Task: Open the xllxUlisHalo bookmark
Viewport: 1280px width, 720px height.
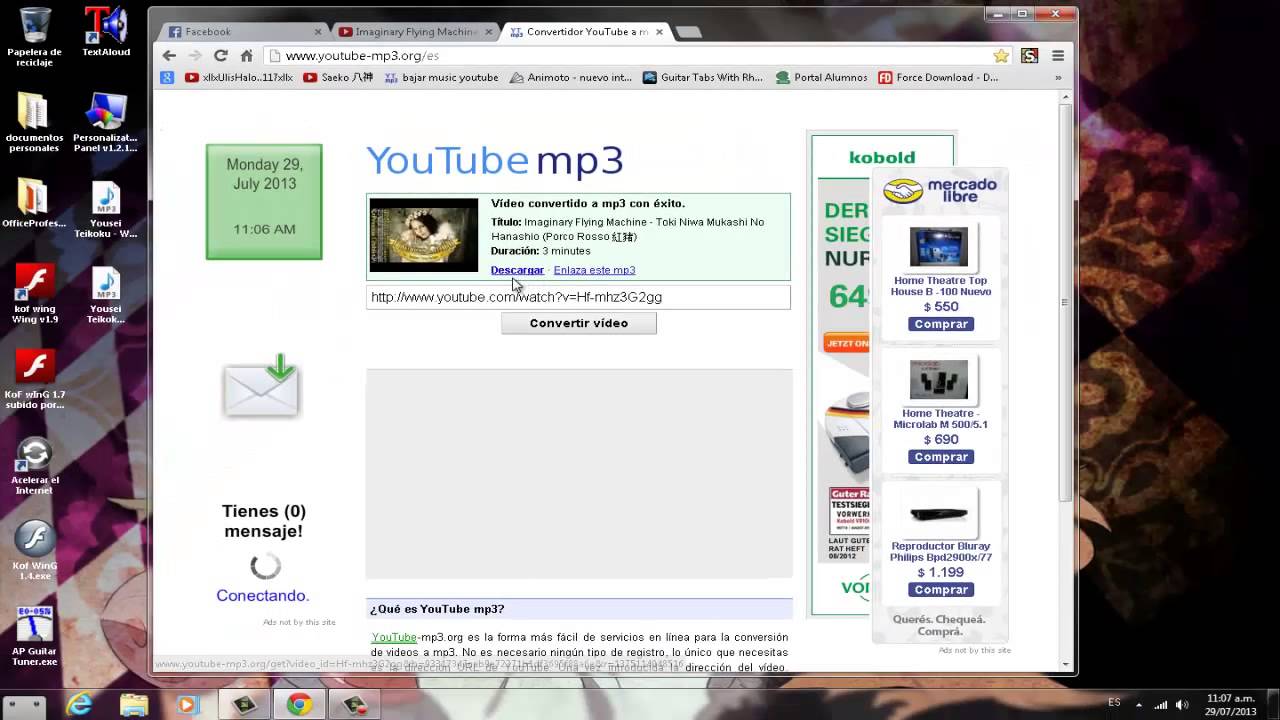Action: [239, 77]
